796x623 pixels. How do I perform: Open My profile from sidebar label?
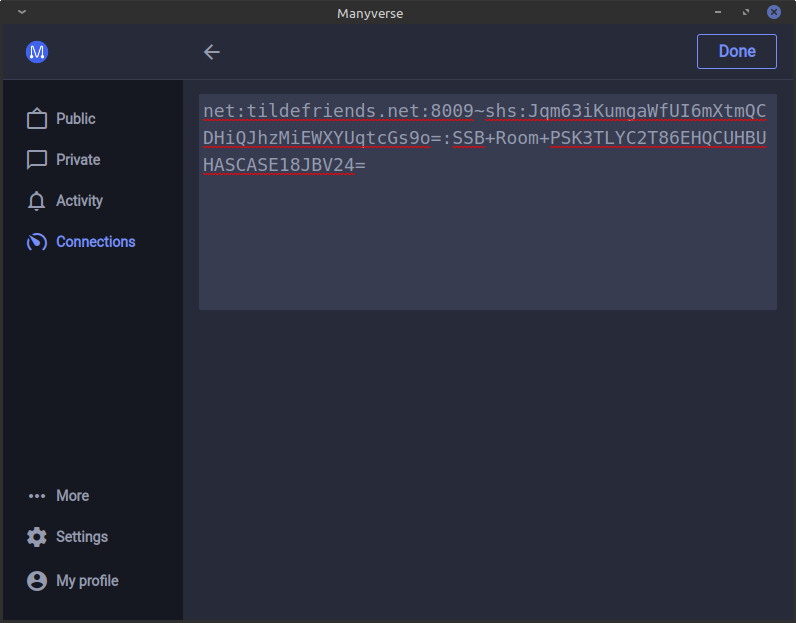pos(87,581)
